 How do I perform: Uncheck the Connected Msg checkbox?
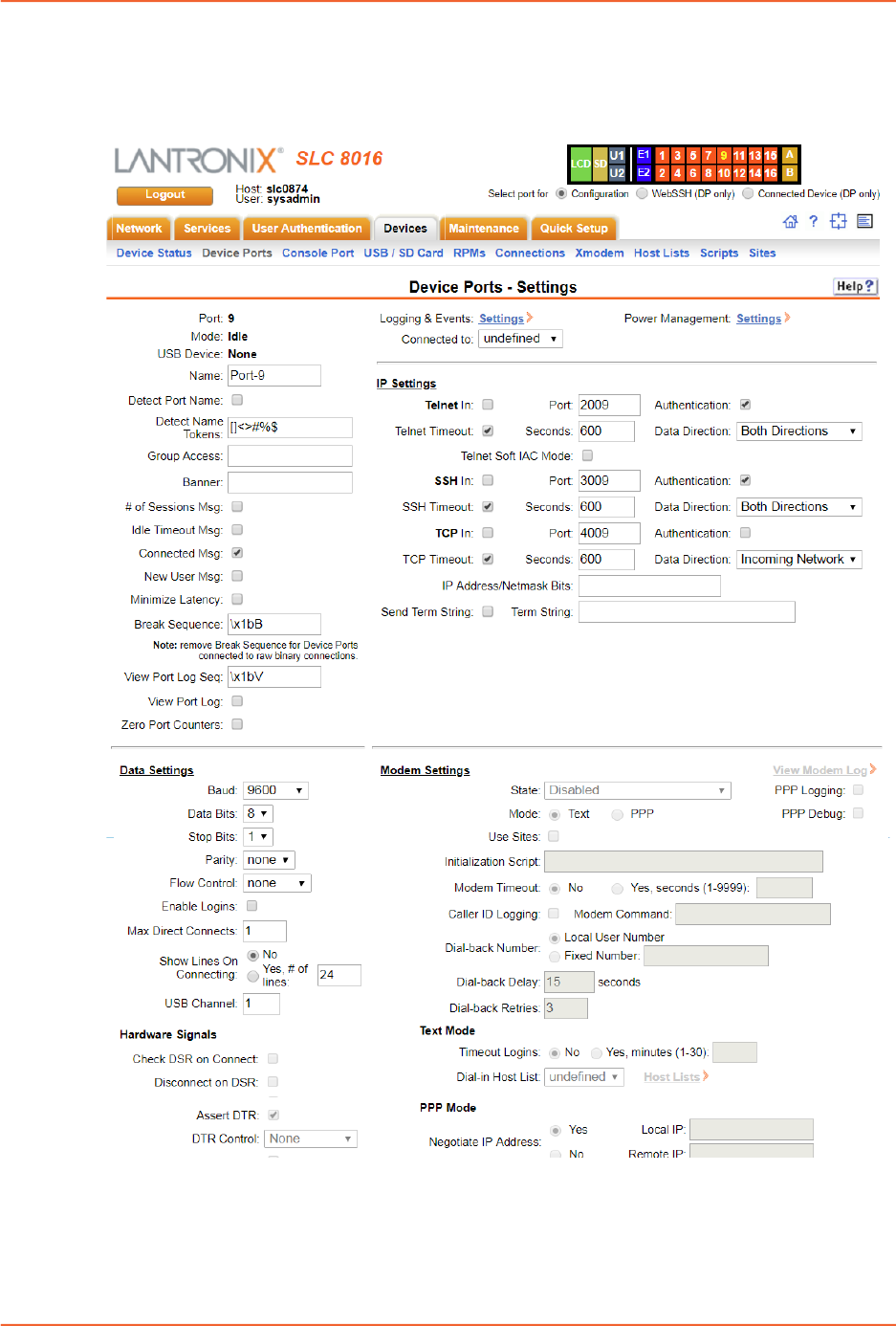click(237, 553)
